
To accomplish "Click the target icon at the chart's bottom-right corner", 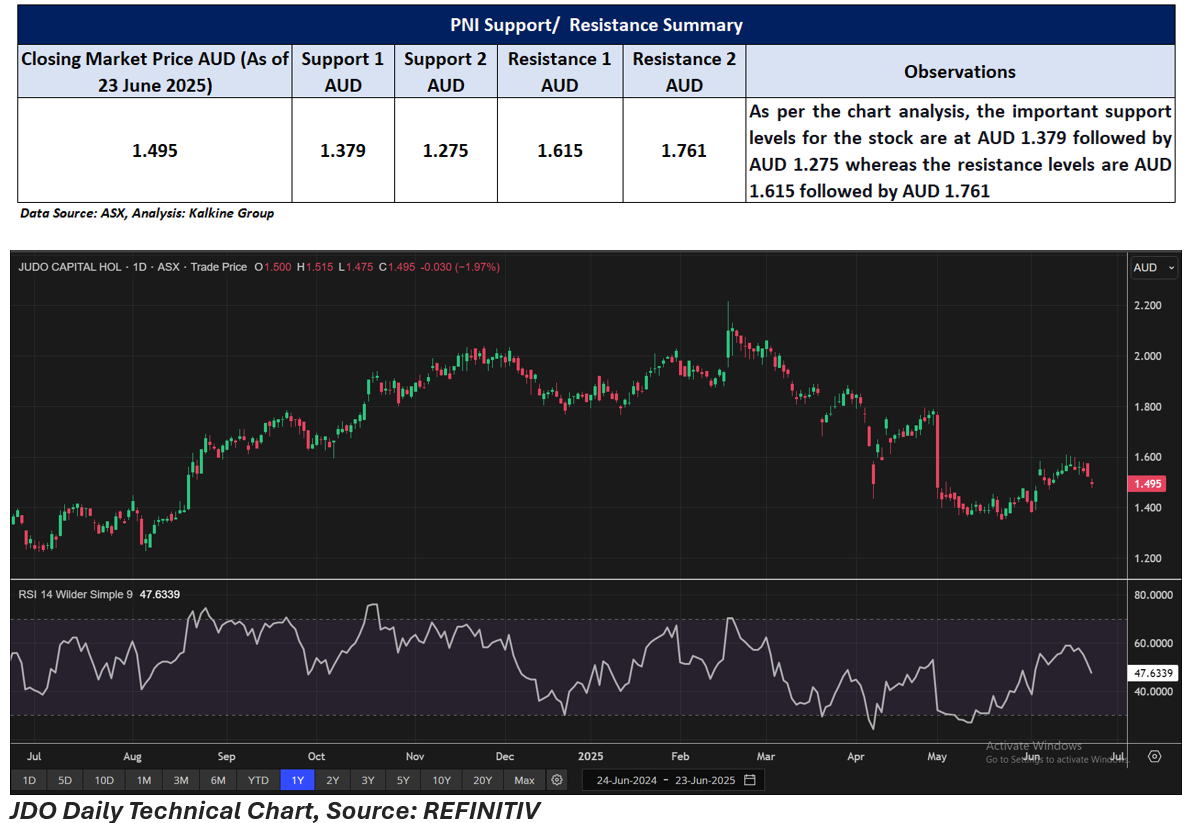I will 1155,756.
